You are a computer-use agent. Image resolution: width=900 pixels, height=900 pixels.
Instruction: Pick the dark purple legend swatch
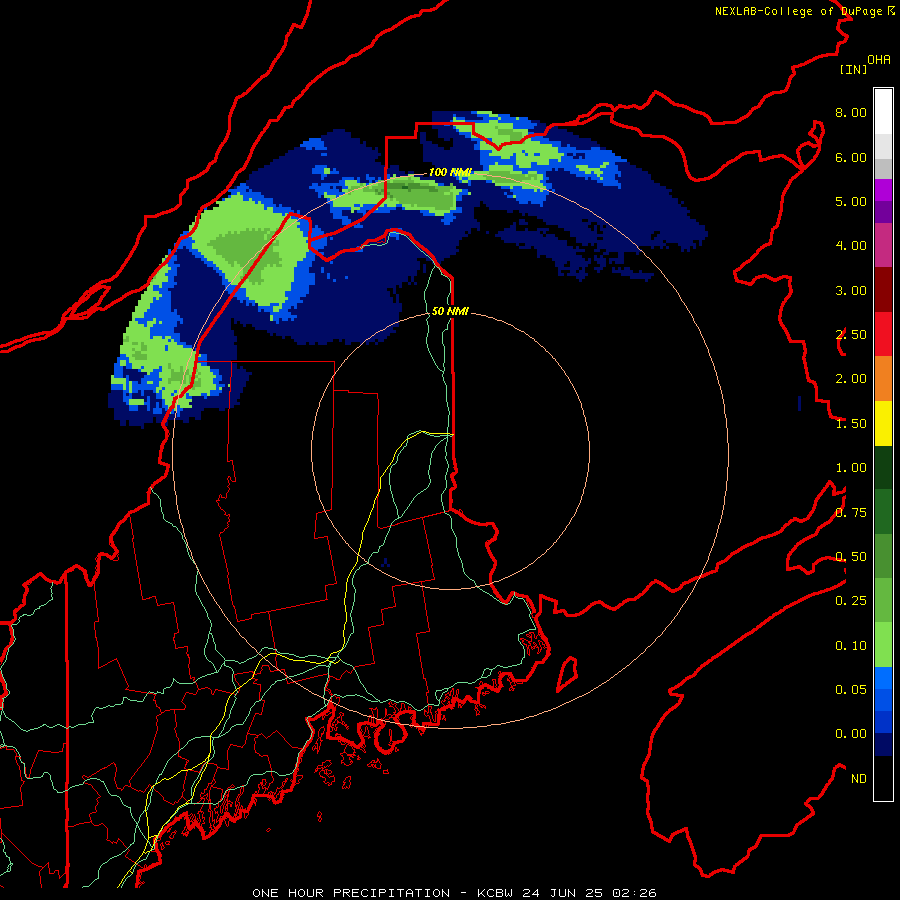pyautogui.click(x=883, y=212)
